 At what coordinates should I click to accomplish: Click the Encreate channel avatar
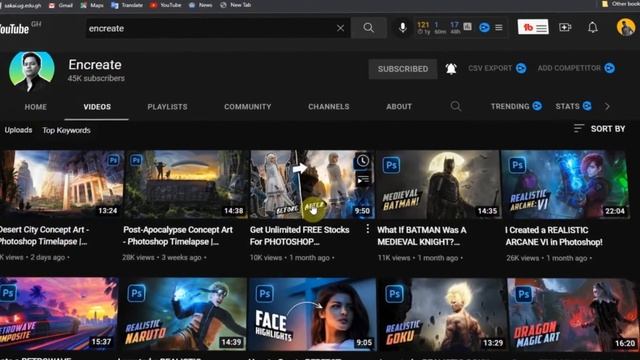pos(32,71)
